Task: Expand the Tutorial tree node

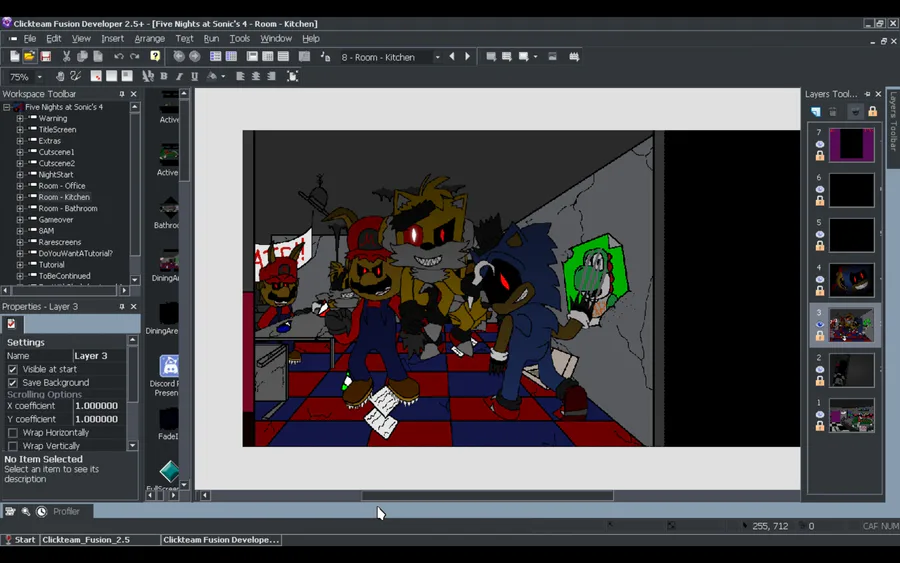Action: point(20,265)
